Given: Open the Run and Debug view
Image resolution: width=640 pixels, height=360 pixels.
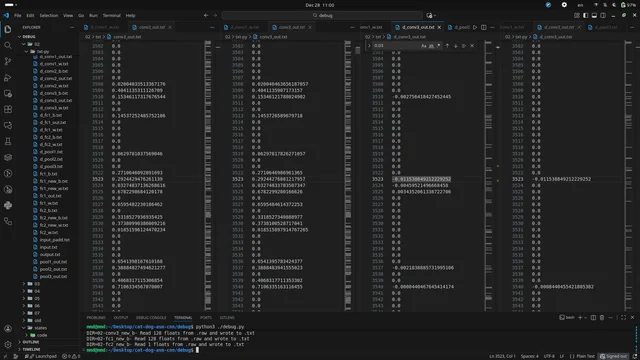Looking at the screenshot, I should tap(8, 78).
